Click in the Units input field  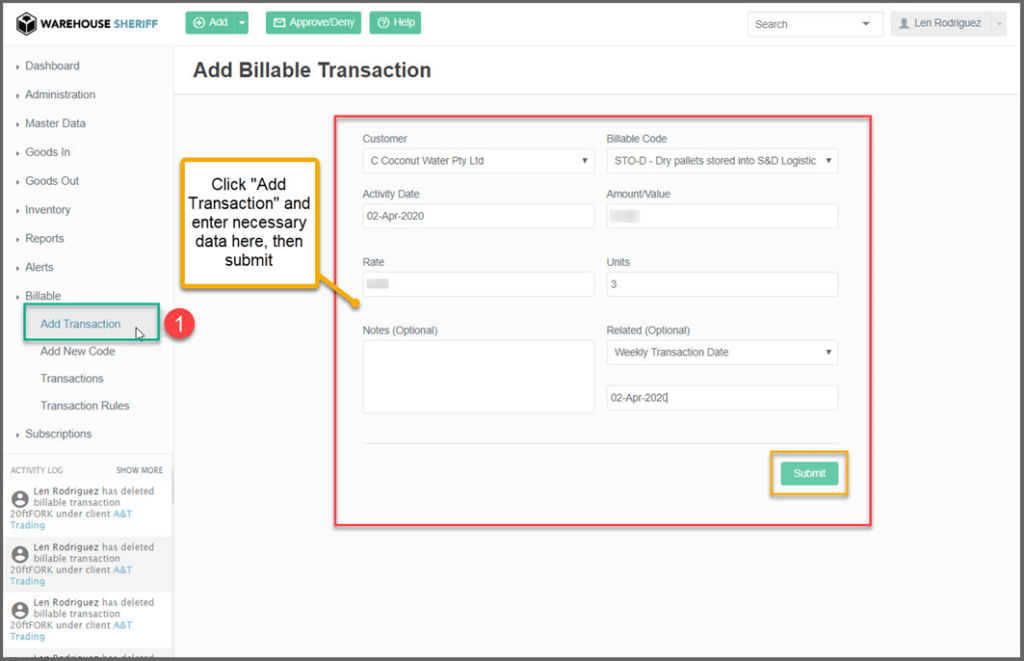pyautogui.click(x=722, y=285)
